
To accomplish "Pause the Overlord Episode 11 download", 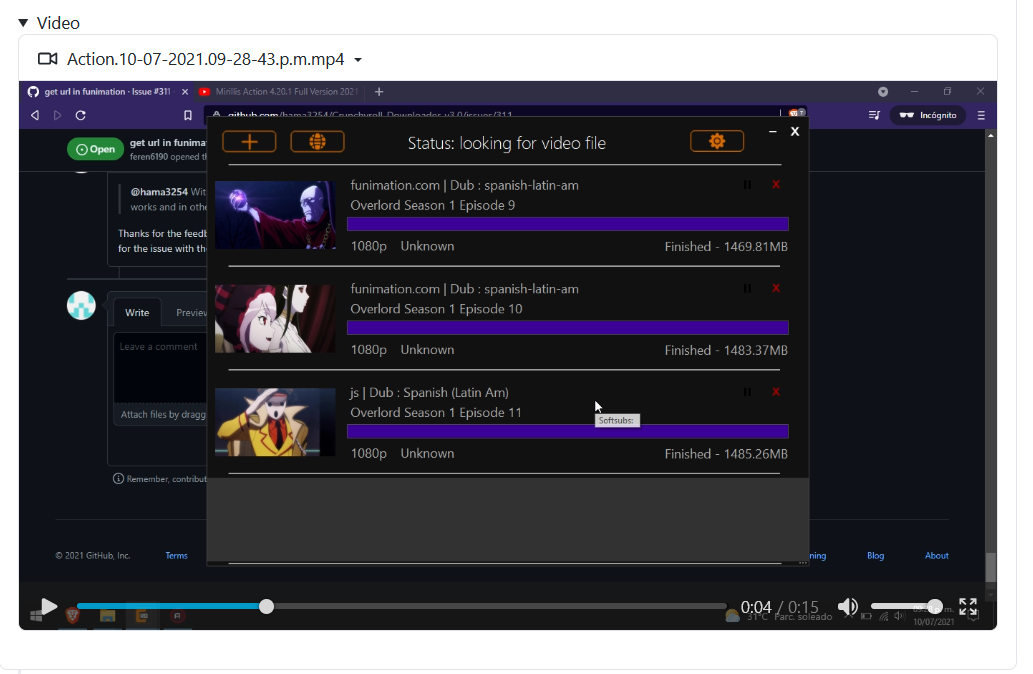I will [747, 392].
